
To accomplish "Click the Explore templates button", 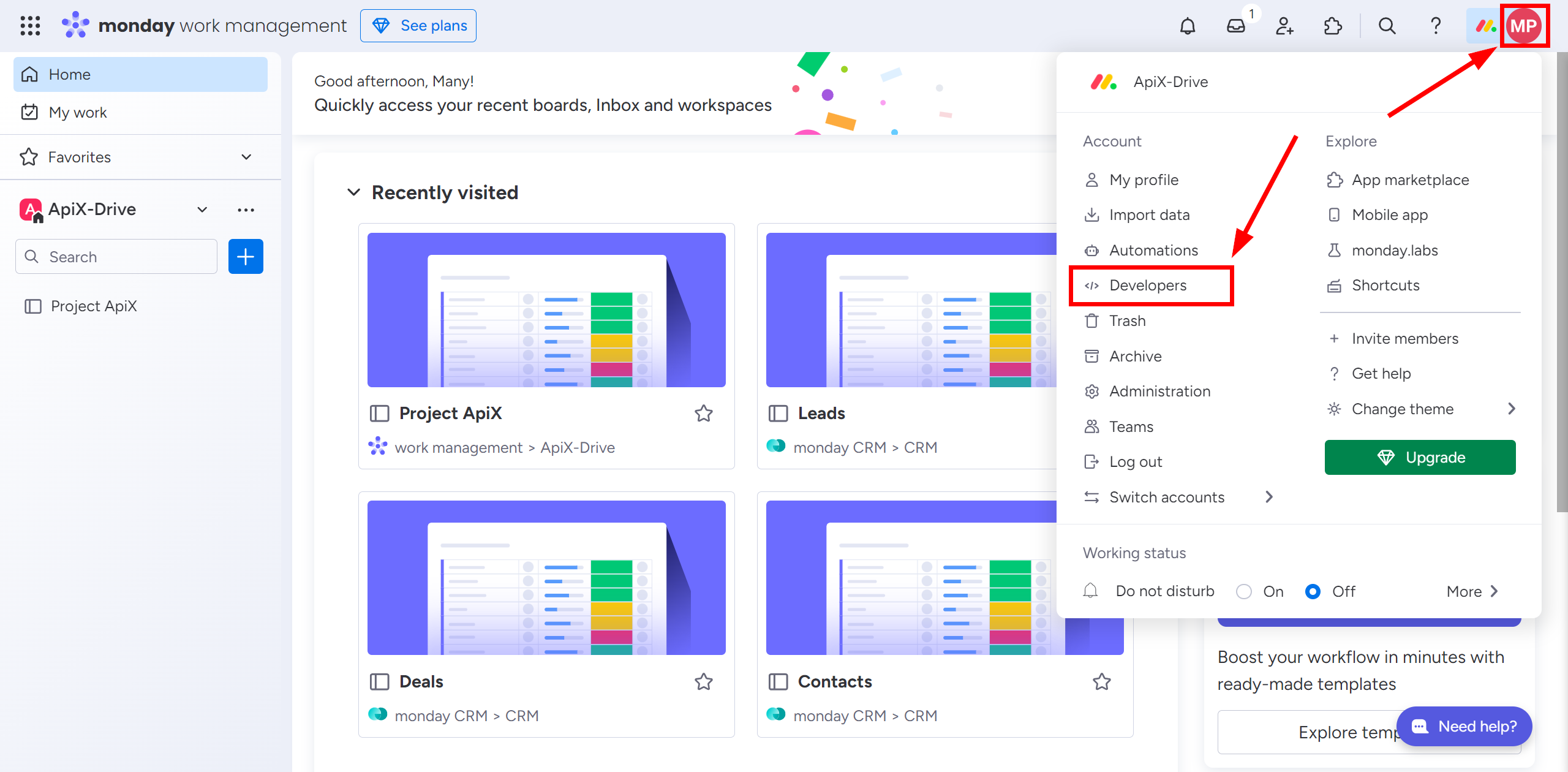I will [1369, 732].
